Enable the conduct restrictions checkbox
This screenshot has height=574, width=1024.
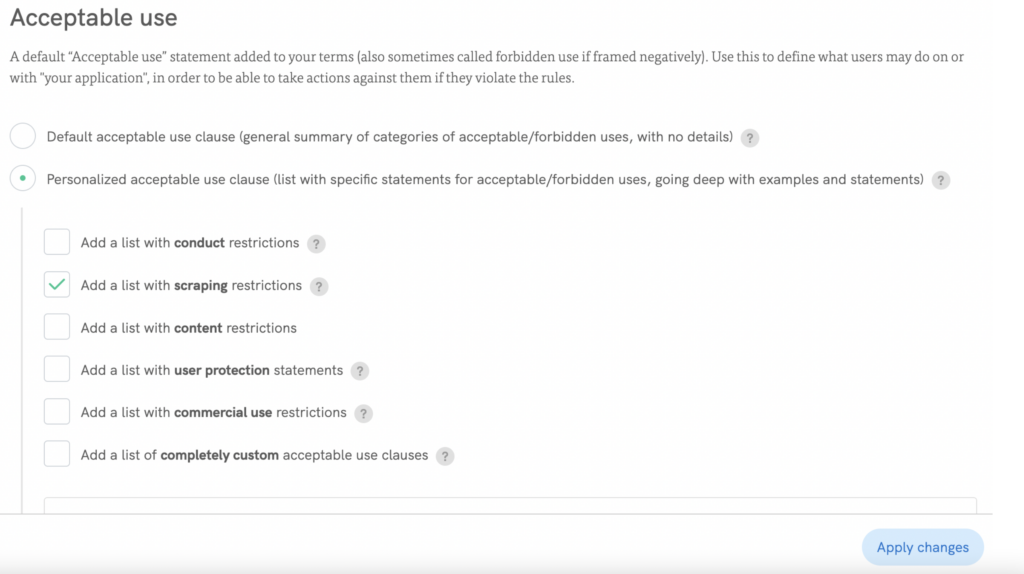coord(57,242)
